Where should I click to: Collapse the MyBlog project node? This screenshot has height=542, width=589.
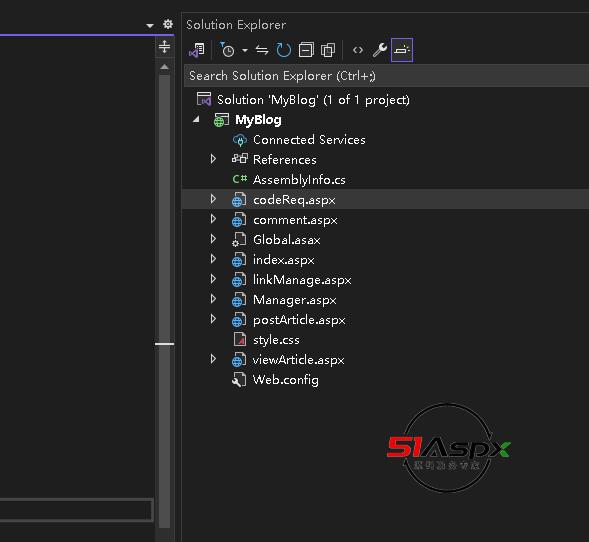click(196, 119)
